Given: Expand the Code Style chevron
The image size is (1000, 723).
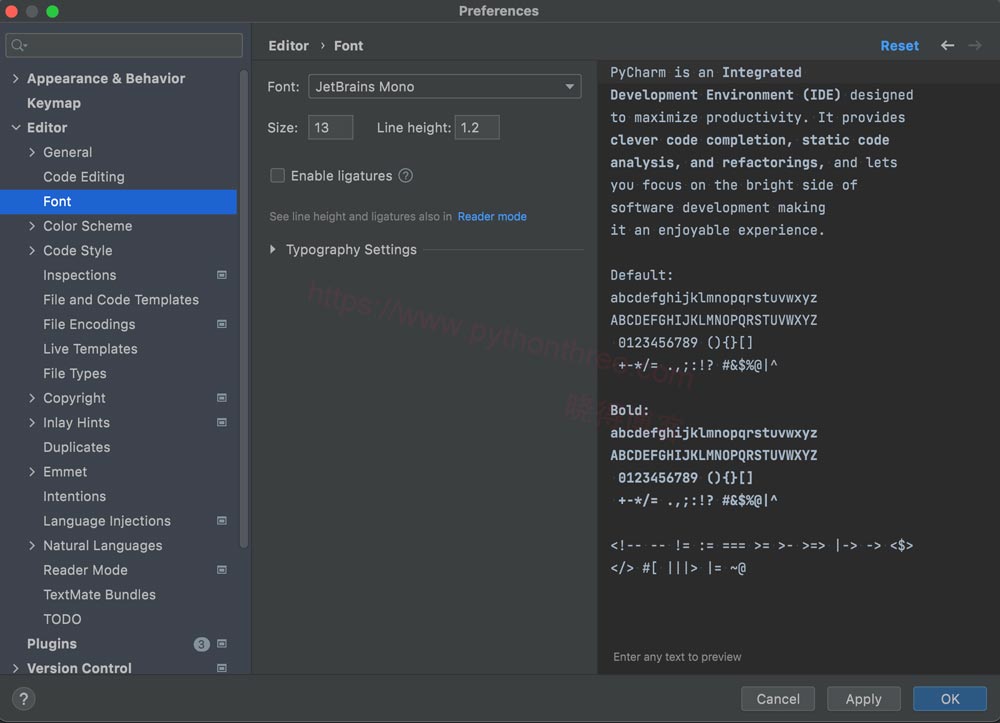Looking at the screenshot, I should pos(32,251).
